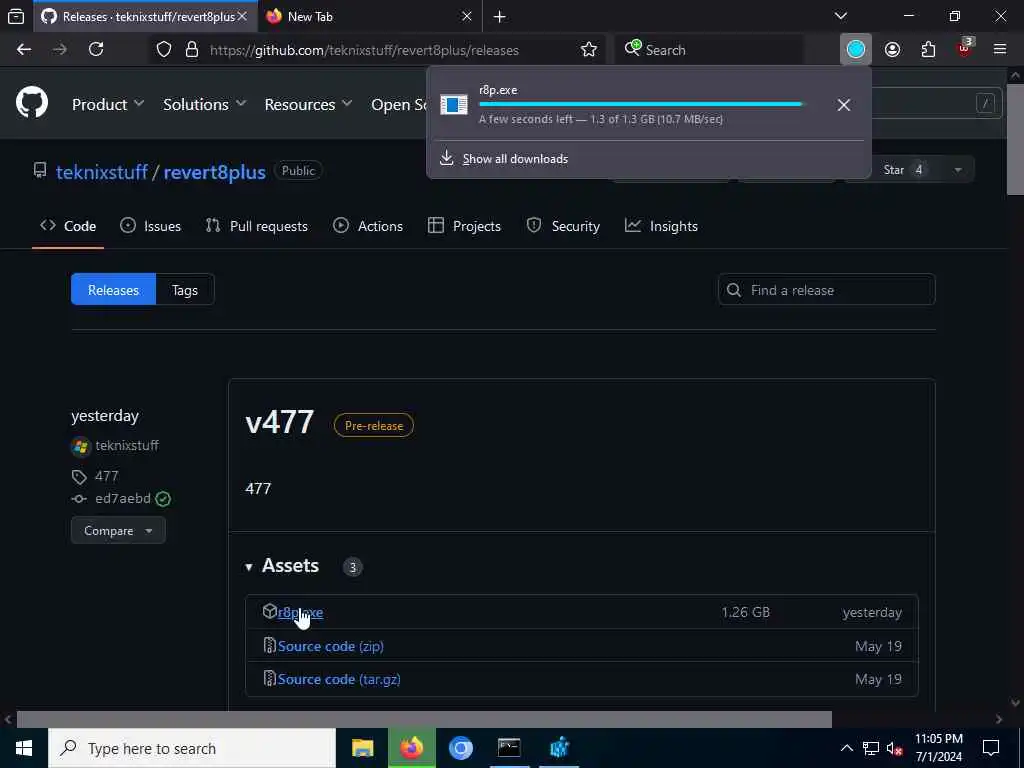This screenshot has width=1024, height=768.
Task: Open the Pull requests tab
Action: click(257, 226)
